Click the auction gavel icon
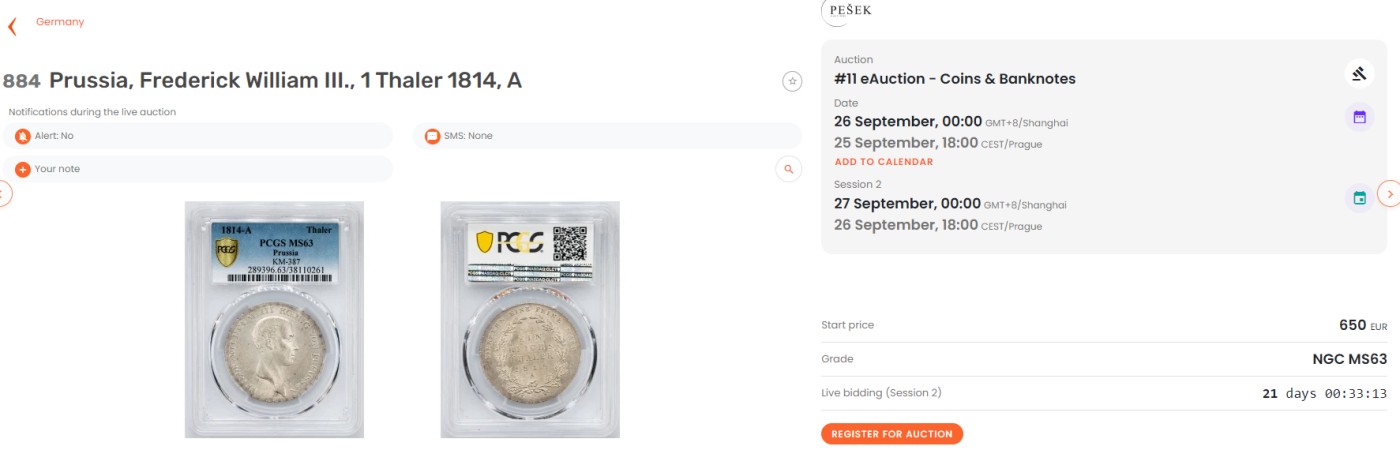The height and width of the screenshot is (450, 1400). pos(1359,73)
